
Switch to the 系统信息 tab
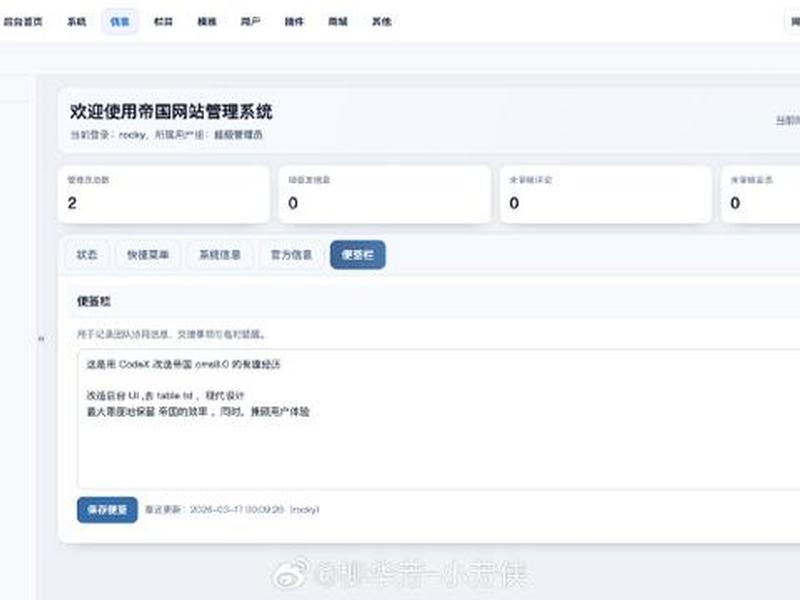click(x=220, y=255)
